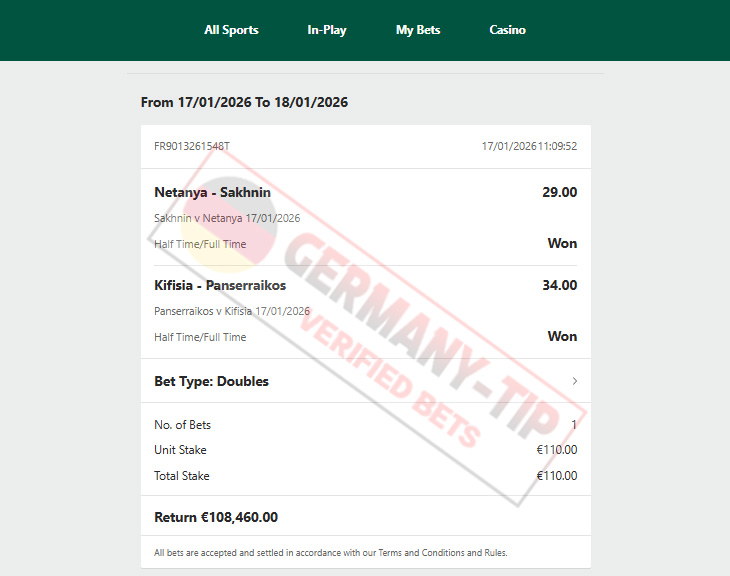The image size is (730, 576).
Task: Switch to the Casino section
Action: click(x=507, y=30)
